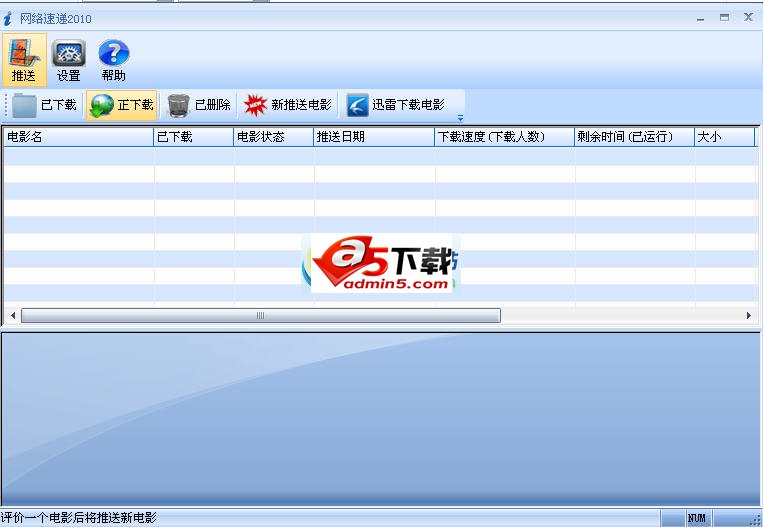
Task: Click the horizontal scrollbar thumb
Action: (261, 315)
